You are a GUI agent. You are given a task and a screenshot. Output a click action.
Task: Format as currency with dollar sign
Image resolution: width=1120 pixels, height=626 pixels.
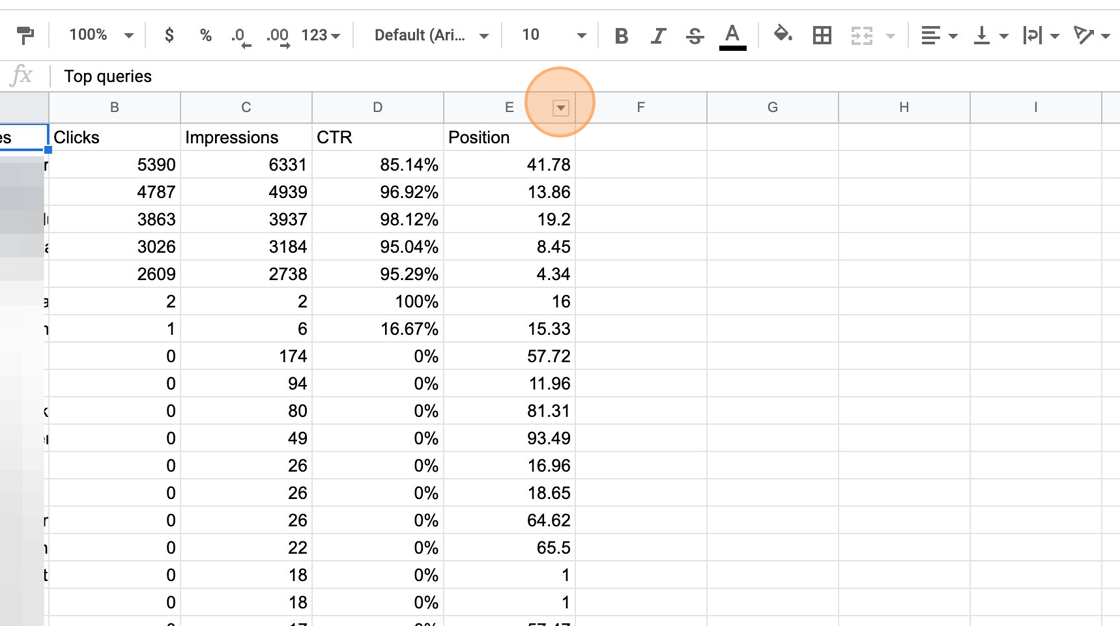tap(169, 35)
